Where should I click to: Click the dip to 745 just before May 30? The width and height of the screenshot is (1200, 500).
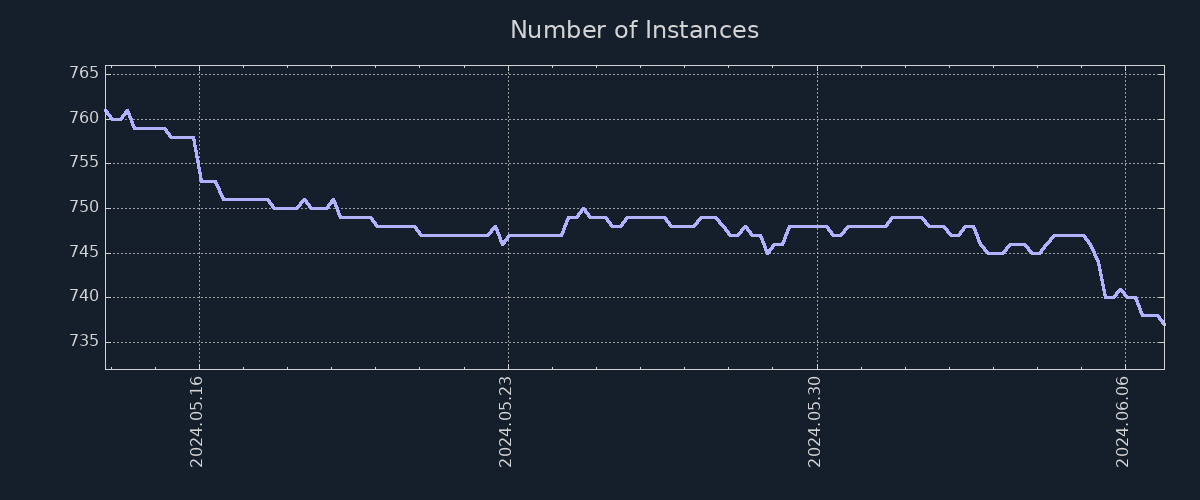point(767,253)
